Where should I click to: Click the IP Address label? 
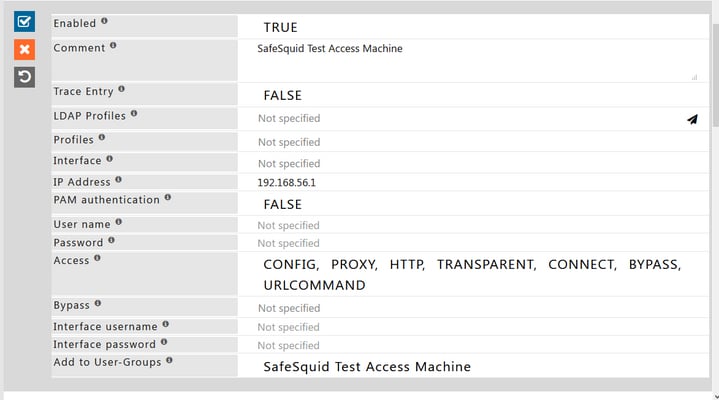coord(82,182)
